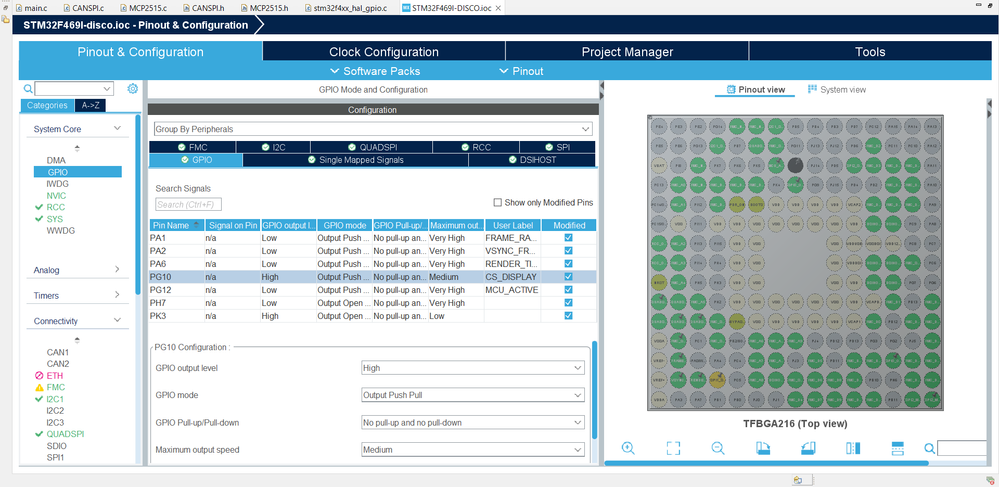The width and height of the screenshot is (999, 487).
Task: Collapse the System Core category
Action: pos(117,129)
